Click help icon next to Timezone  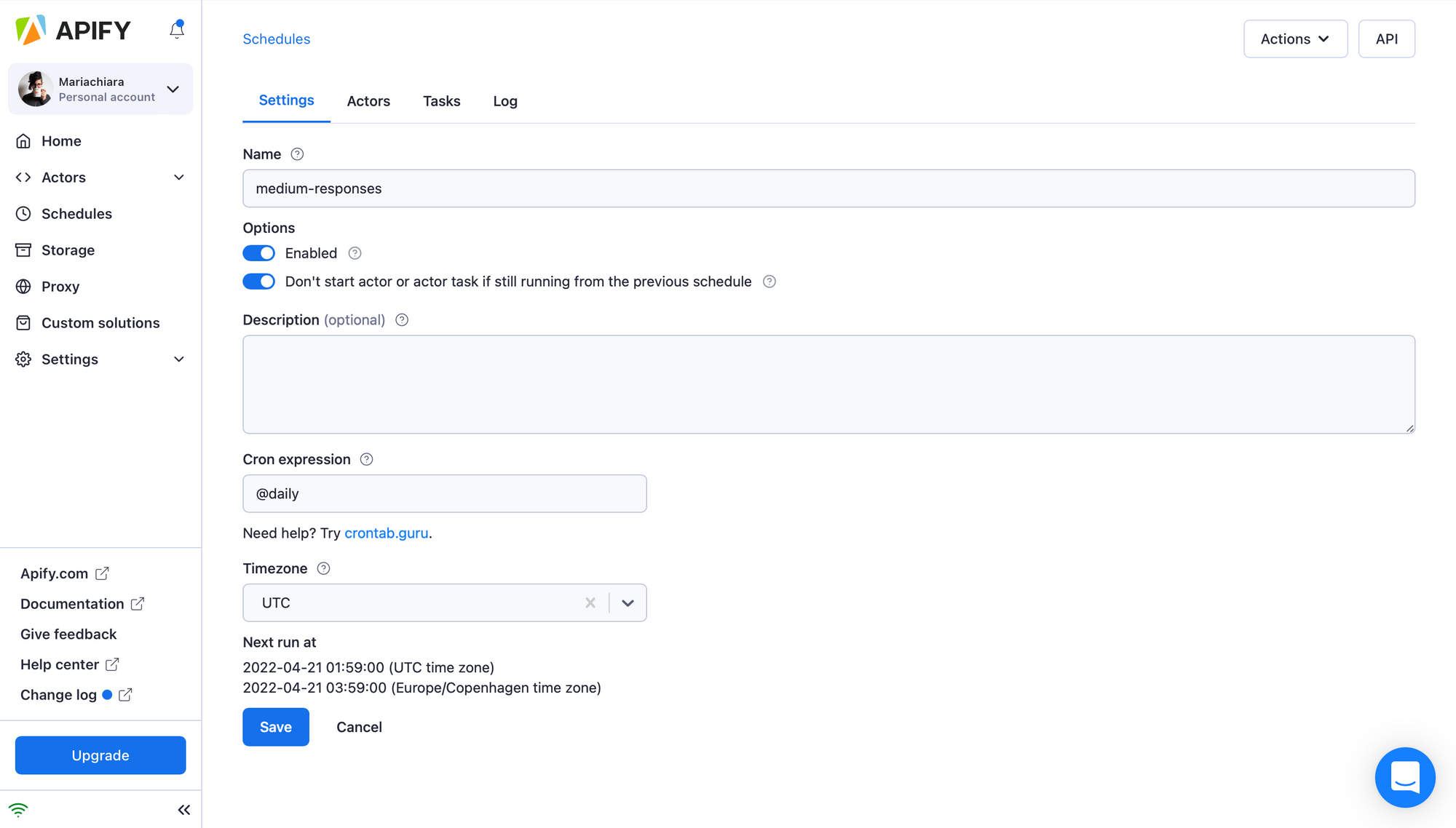[324, 568]
